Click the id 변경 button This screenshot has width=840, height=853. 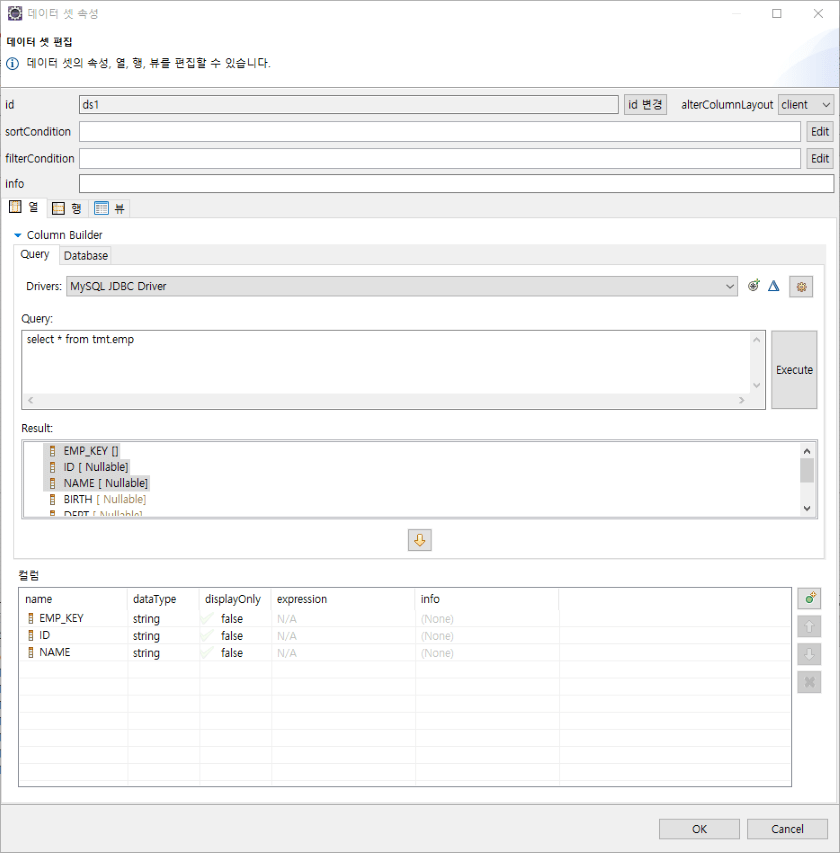tap(645, 105)
